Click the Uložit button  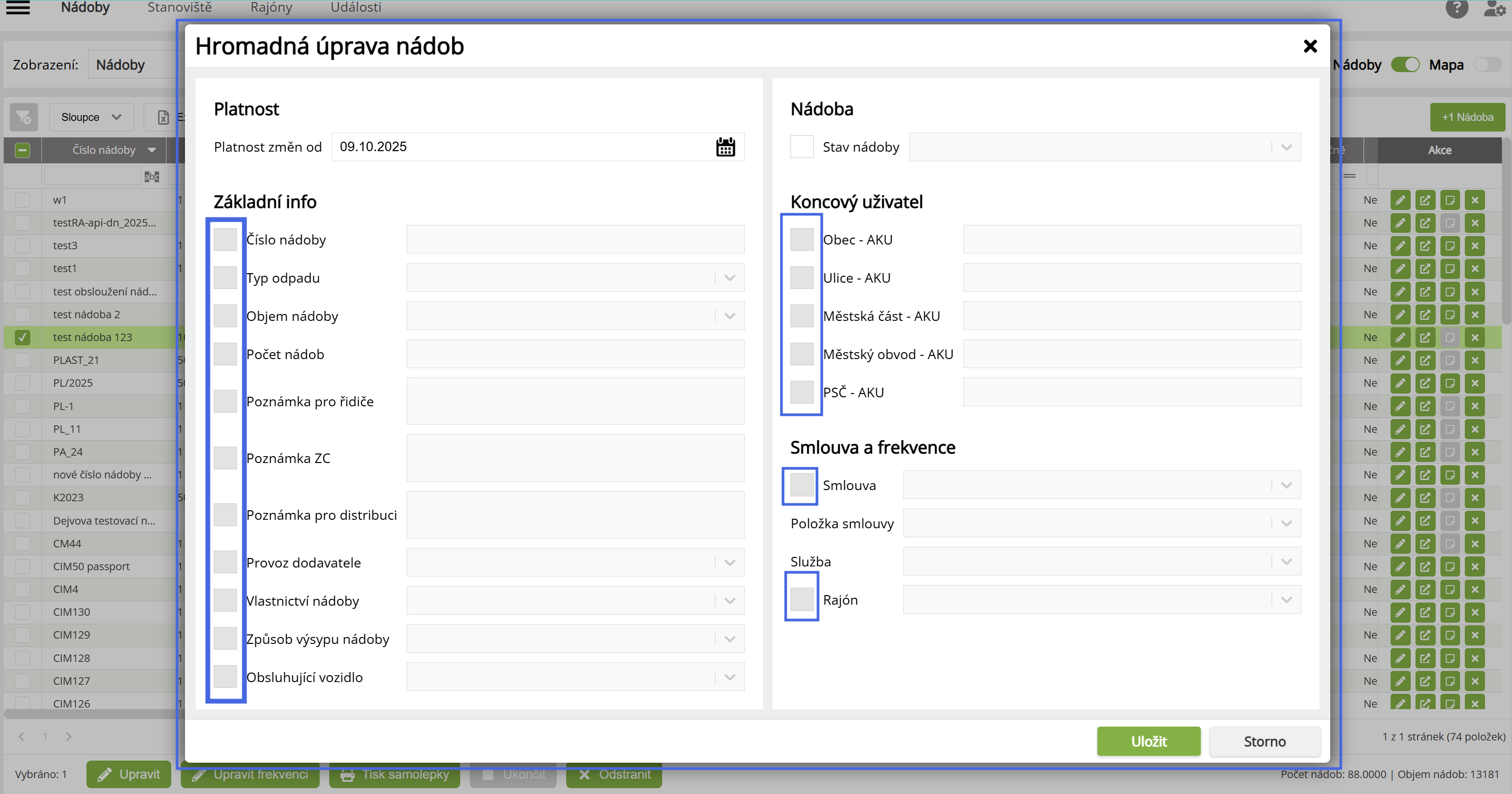pos(1148,741)
